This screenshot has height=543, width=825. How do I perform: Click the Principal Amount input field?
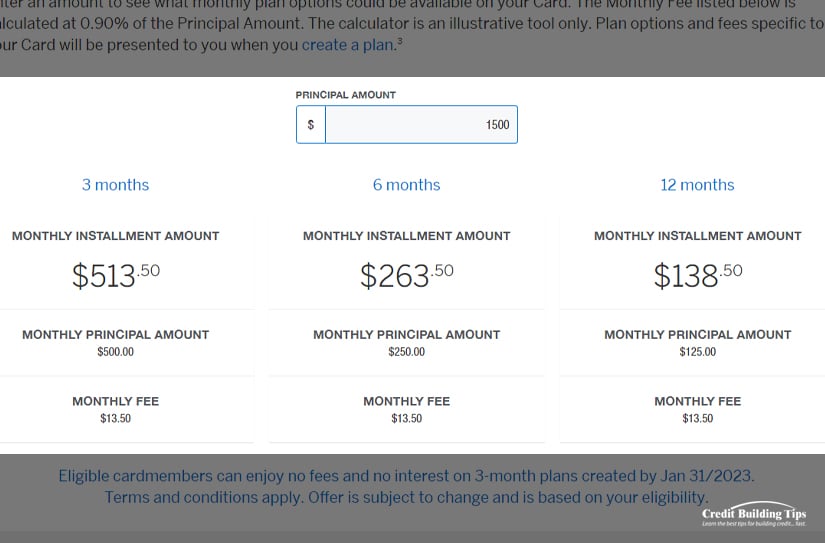tap(421, 125)
